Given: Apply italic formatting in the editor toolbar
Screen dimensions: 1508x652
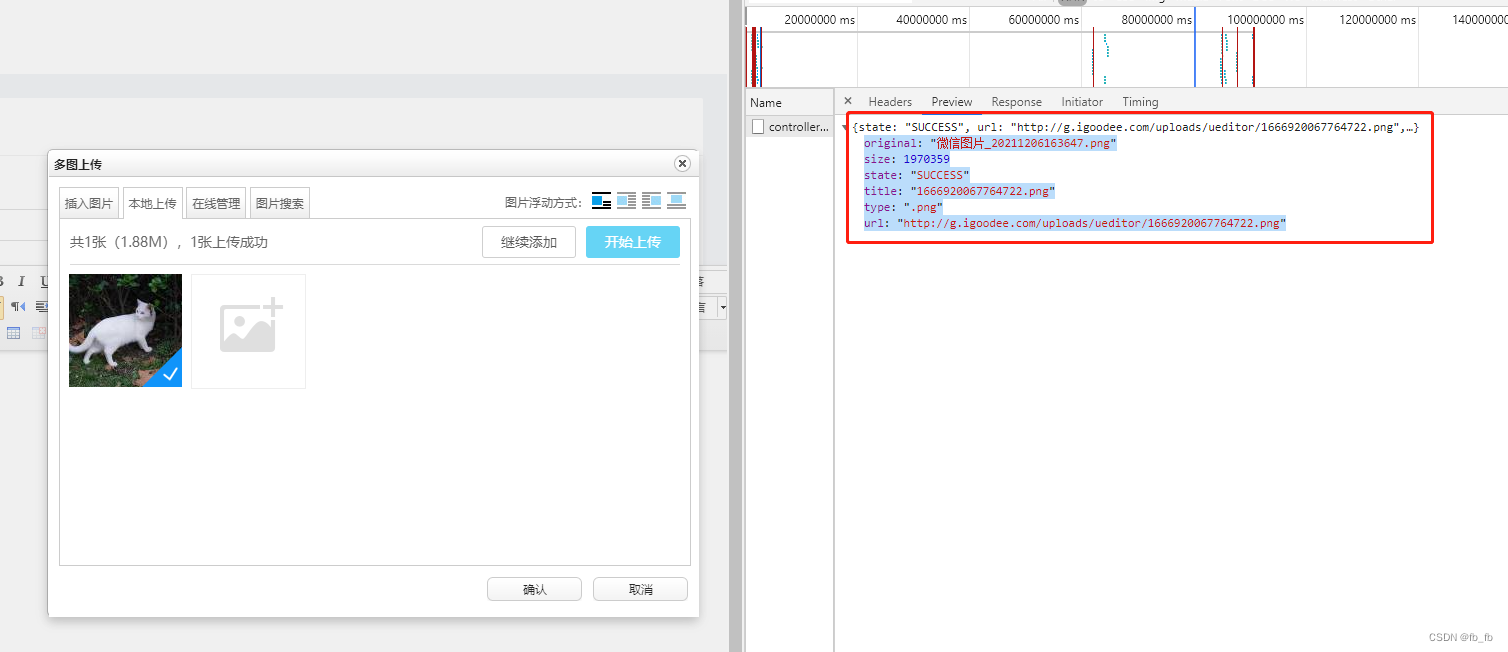Looking at the screenshot, I should point(21,281).
